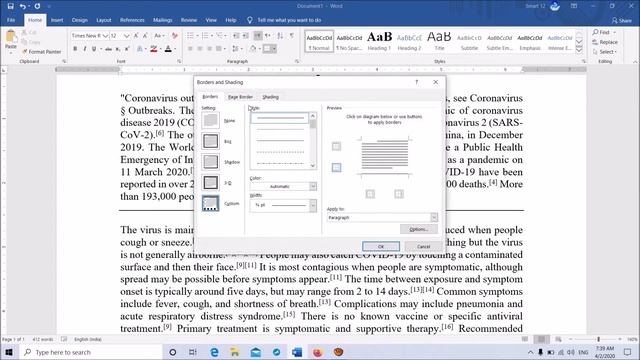
Task: Open the border Color dropdown
Action: pyautogui.click(x=313, y=187)
